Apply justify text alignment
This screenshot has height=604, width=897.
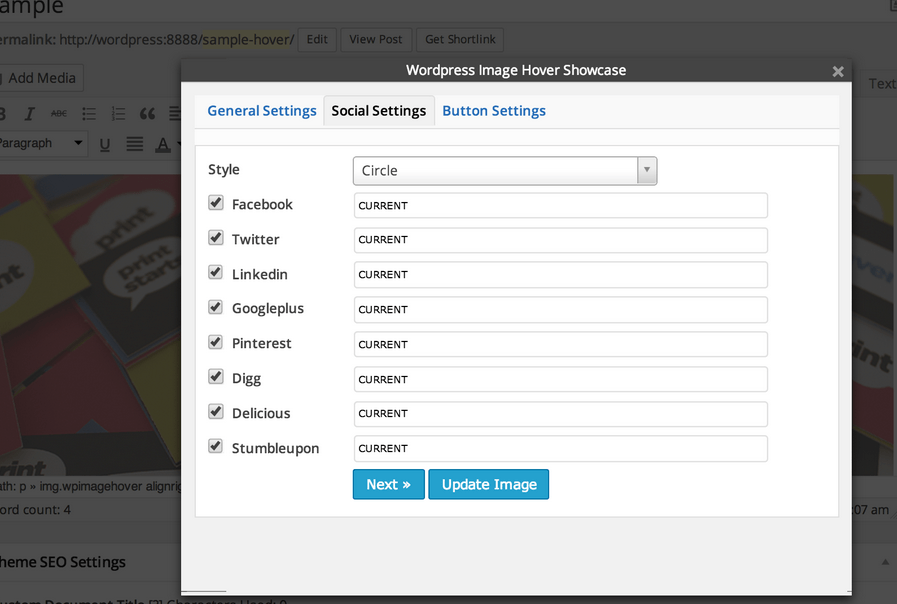coord(134,144)
